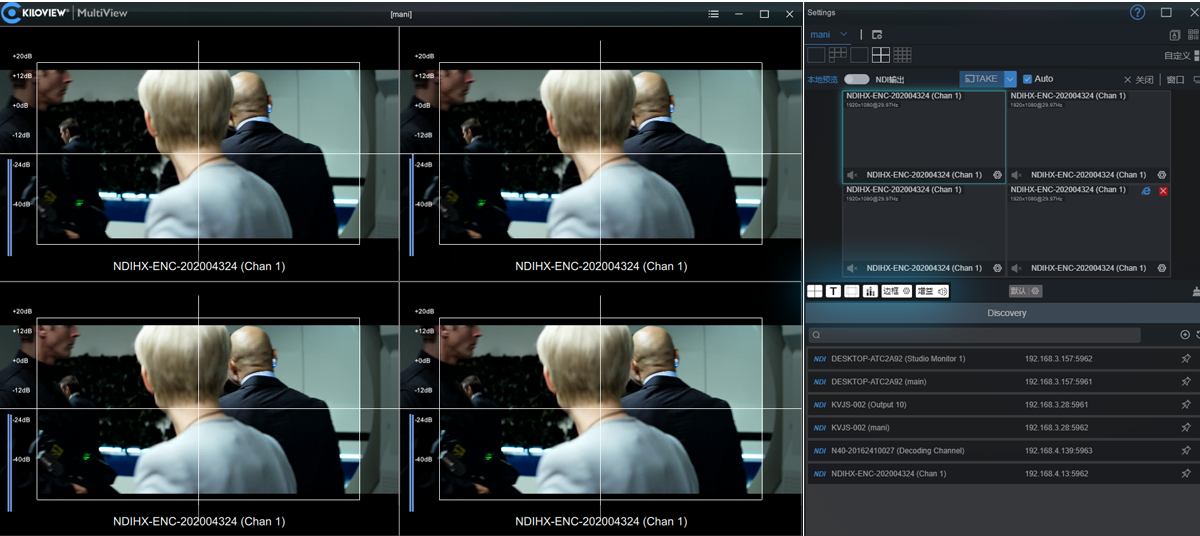Open the MultiView hamburger menu icon
The height and width of the screenshot is (536, 1200).
coord(713,14)
